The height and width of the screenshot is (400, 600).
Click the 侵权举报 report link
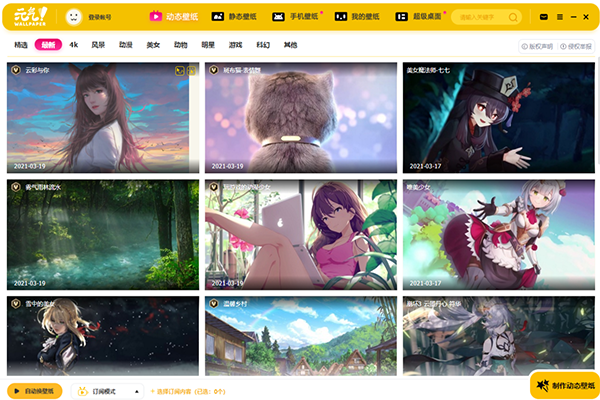click(x=577, y=46)
